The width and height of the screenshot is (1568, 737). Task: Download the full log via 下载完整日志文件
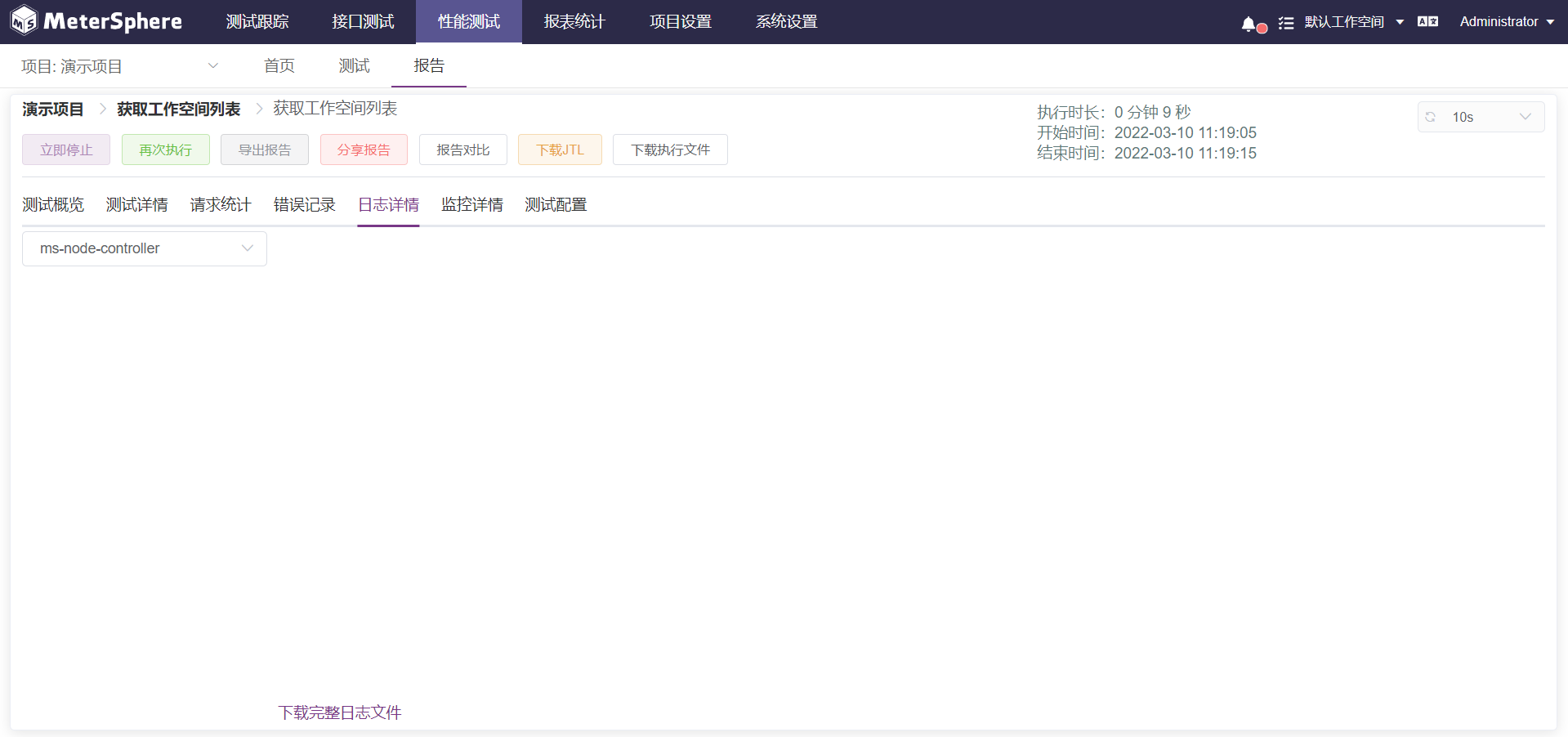(x=339, y=712)
